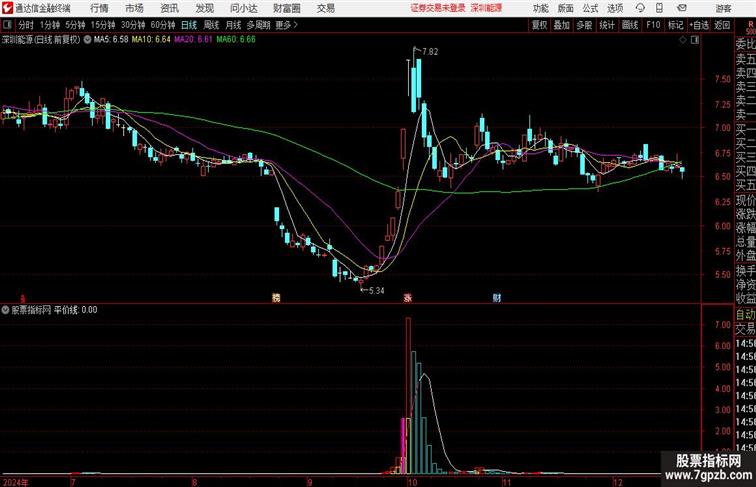Click the 财 event marker on chart
The width and height of the screenshot is (756, 487).
click(497, 298)
